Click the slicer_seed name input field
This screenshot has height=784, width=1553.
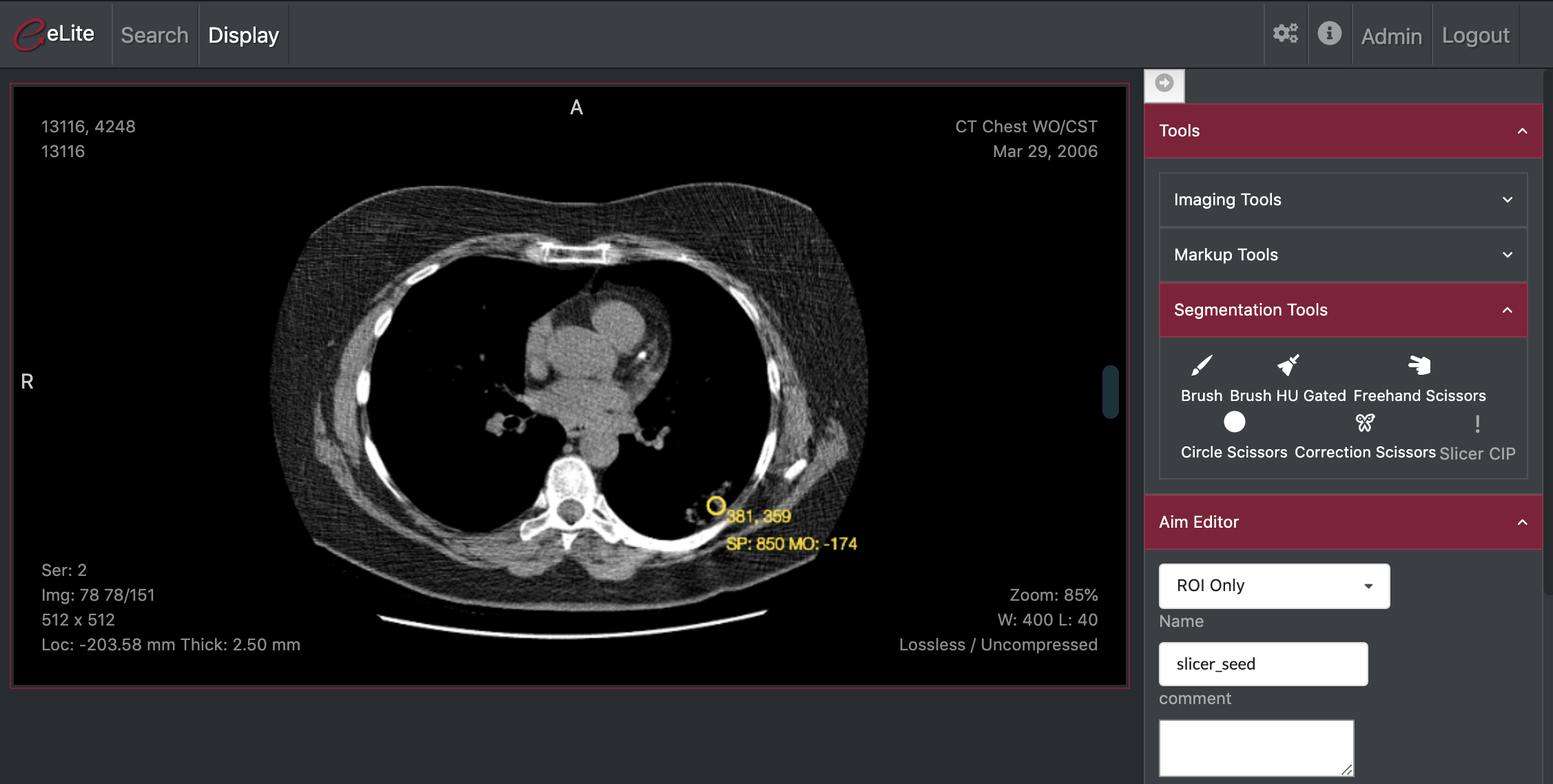click(1264, 663)
